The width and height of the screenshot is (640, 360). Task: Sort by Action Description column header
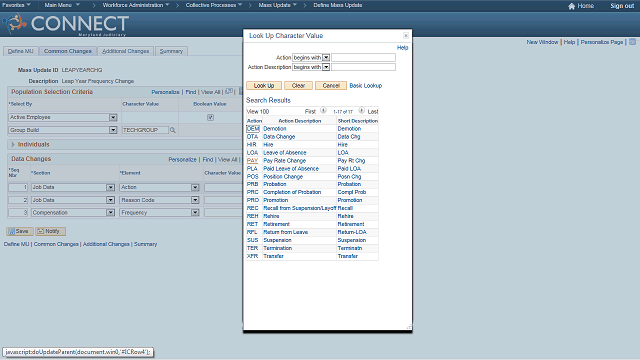[x=300, y=121]
